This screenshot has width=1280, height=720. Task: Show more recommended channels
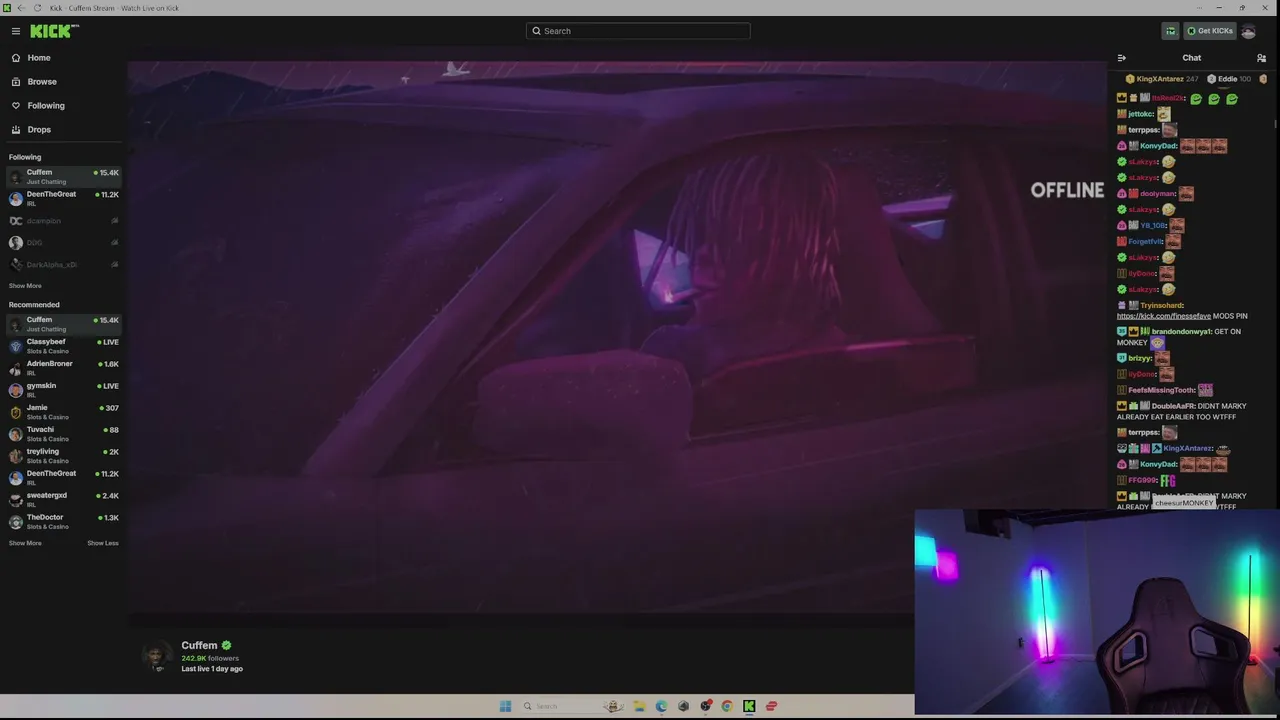click(25, 543)
